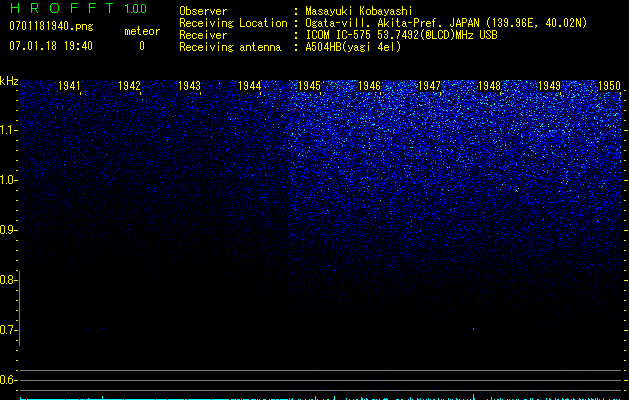Select the A504HB(yagi 4el) antenna text
The height and width of the screenshot is (400, 629).
click(x=353, y=47)
